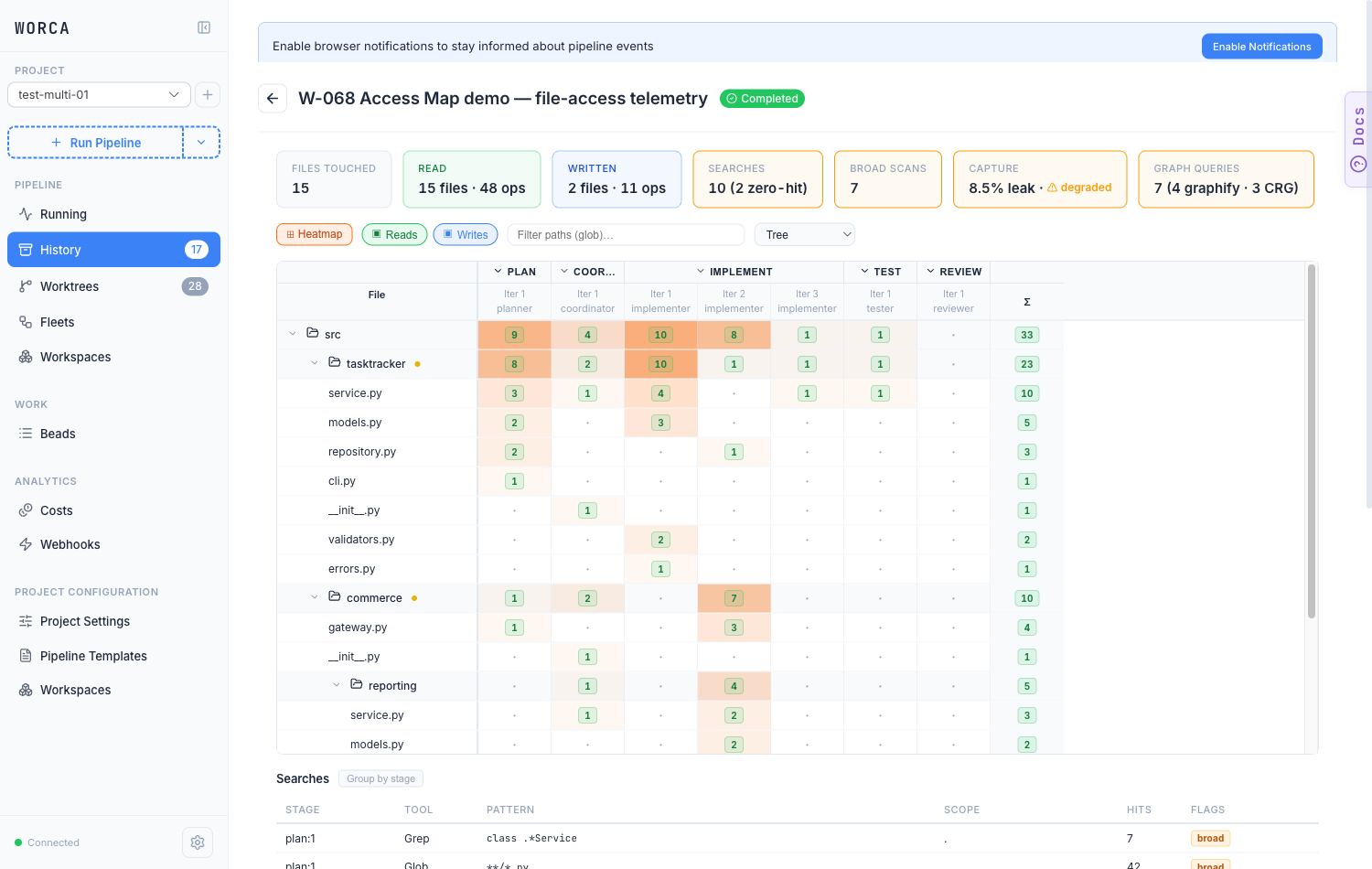Image resolution: width=1372 pixels, height=869 pixels.
Task: Click the Sigma total column header
Action: pos(1026,302)
